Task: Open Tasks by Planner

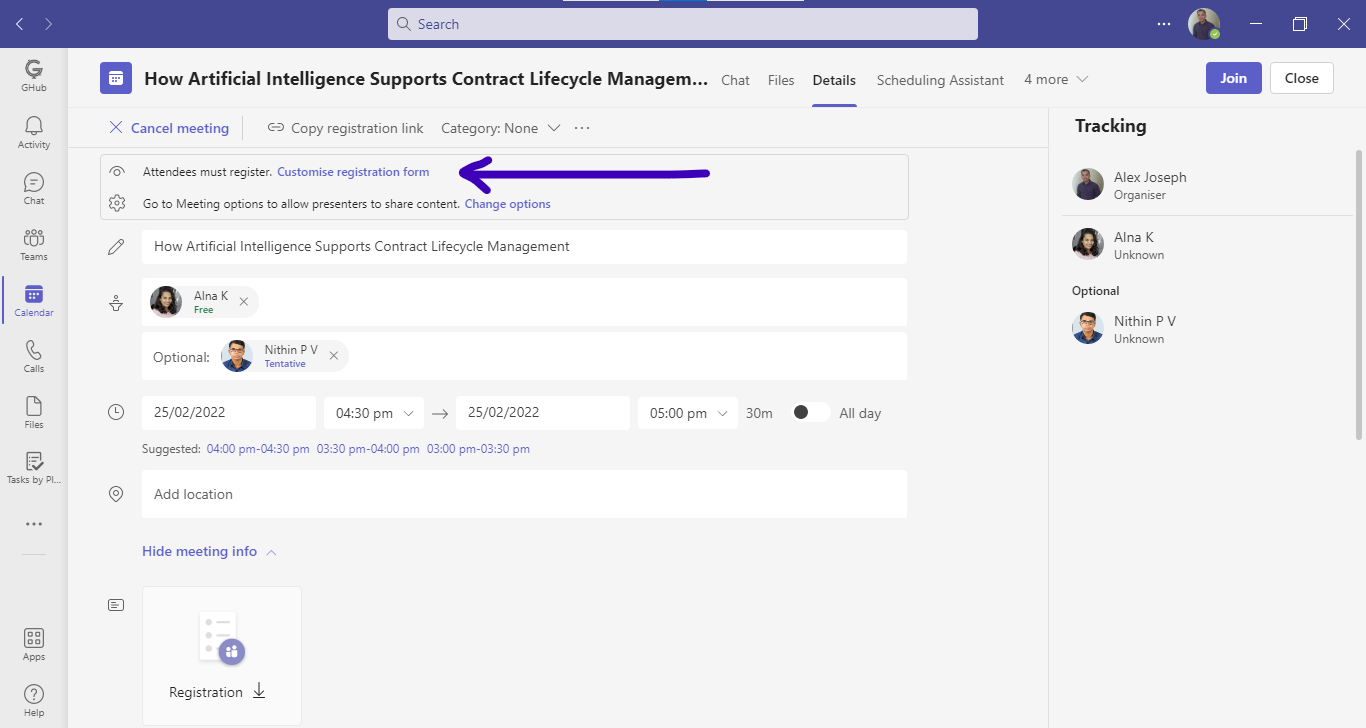Action: [x=33, y=467]
